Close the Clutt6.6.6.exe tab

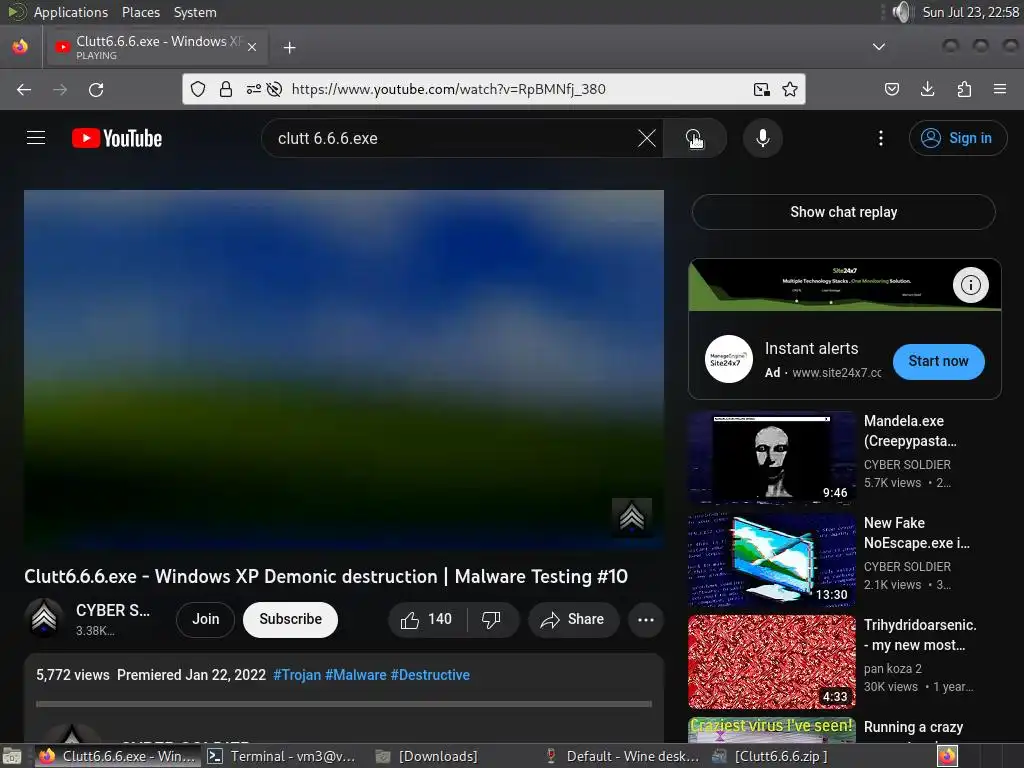252,47
